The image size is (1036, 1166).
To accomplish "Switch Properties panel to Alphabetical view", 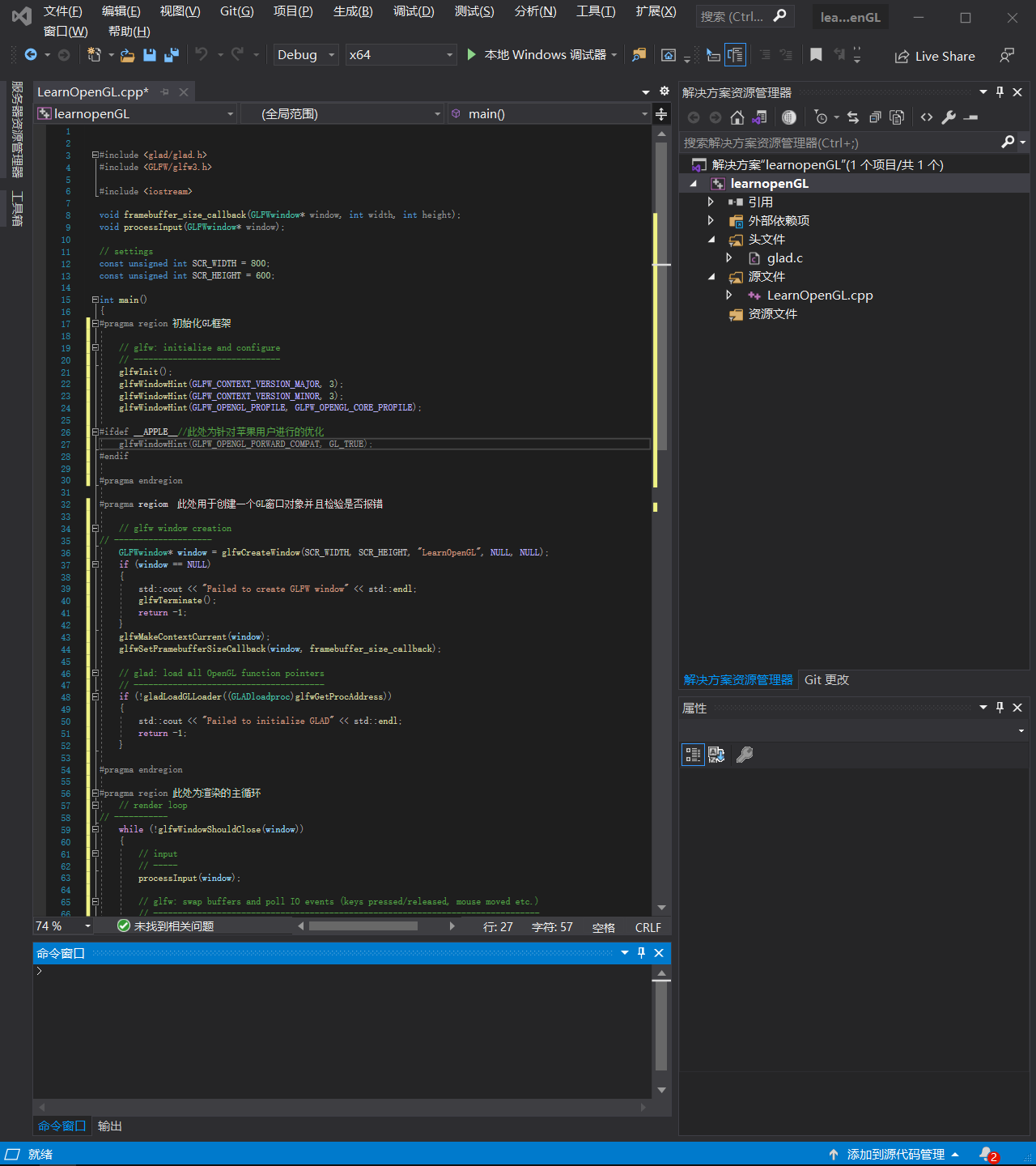I will click(717, 755).
